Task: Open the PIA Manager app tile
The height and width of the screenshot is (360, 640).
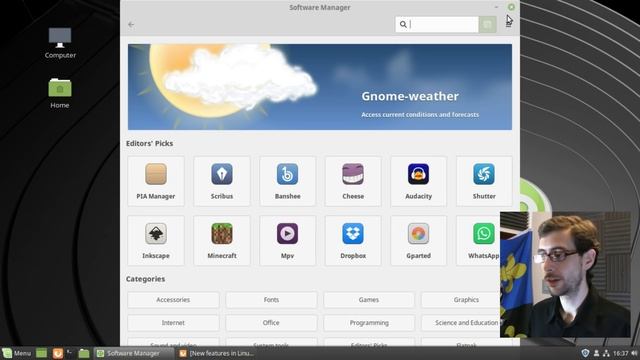Action: 156,181
